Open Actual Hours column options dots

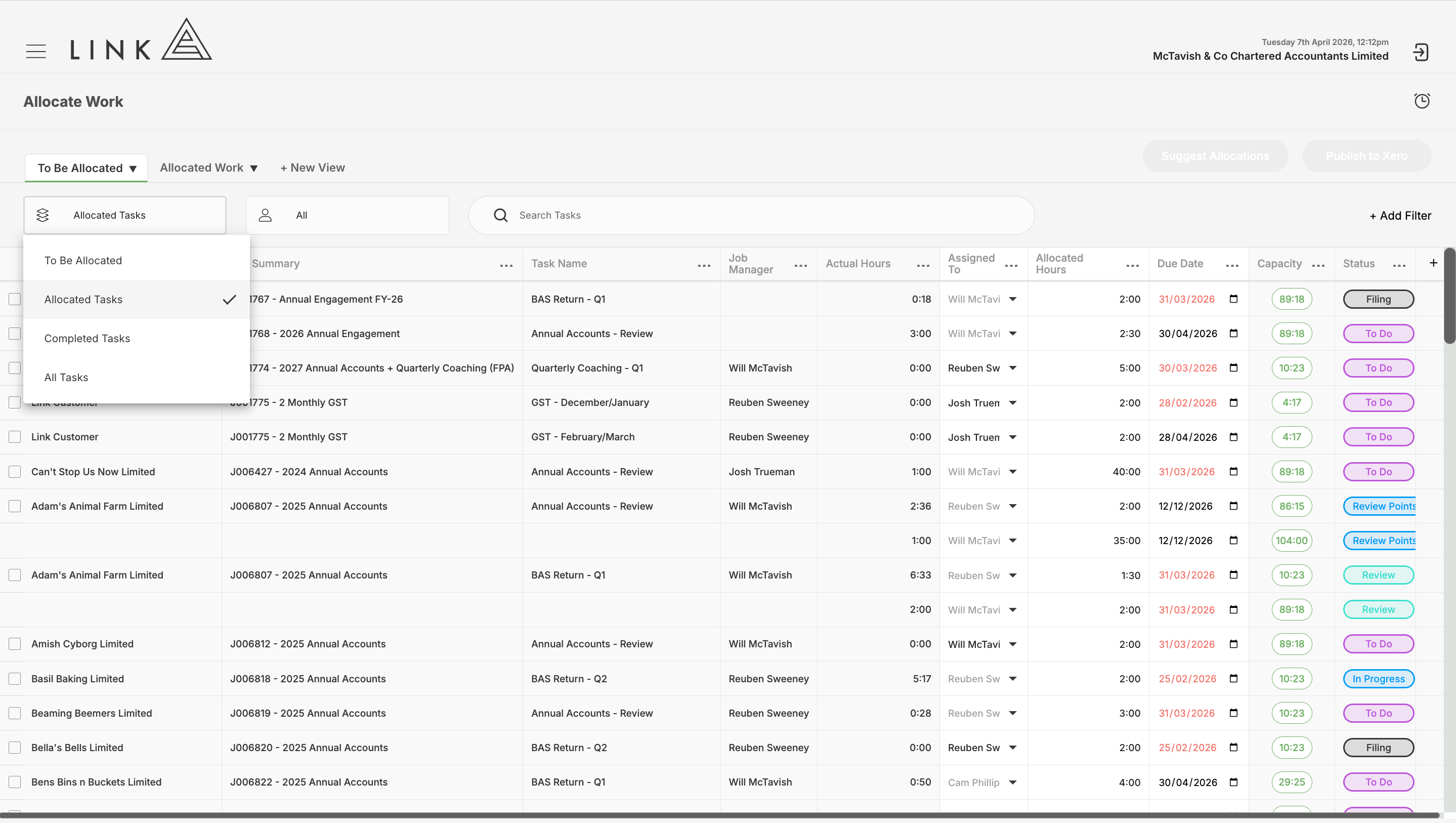[x=923, y=265]
